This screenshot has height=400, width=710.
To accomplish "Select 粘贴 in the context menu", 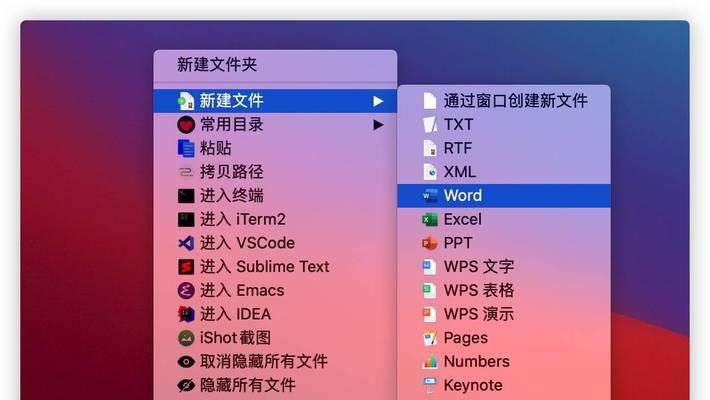I will tap(275, 148).
